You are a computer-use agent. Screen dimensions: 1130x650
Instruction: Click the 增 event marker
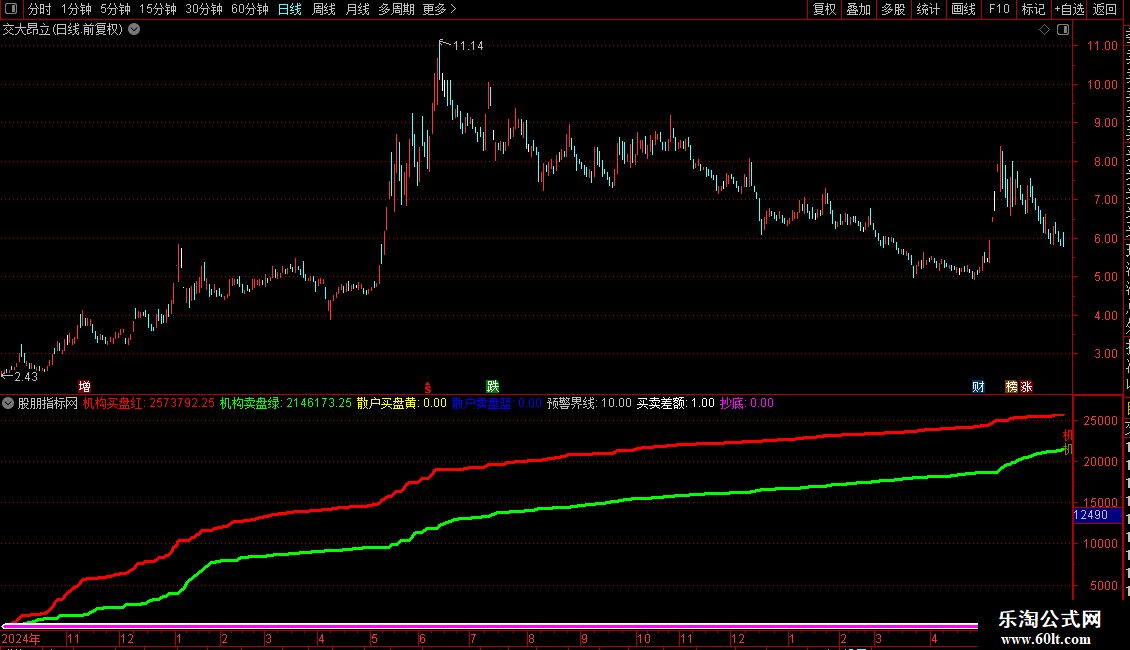click(84, 386)
